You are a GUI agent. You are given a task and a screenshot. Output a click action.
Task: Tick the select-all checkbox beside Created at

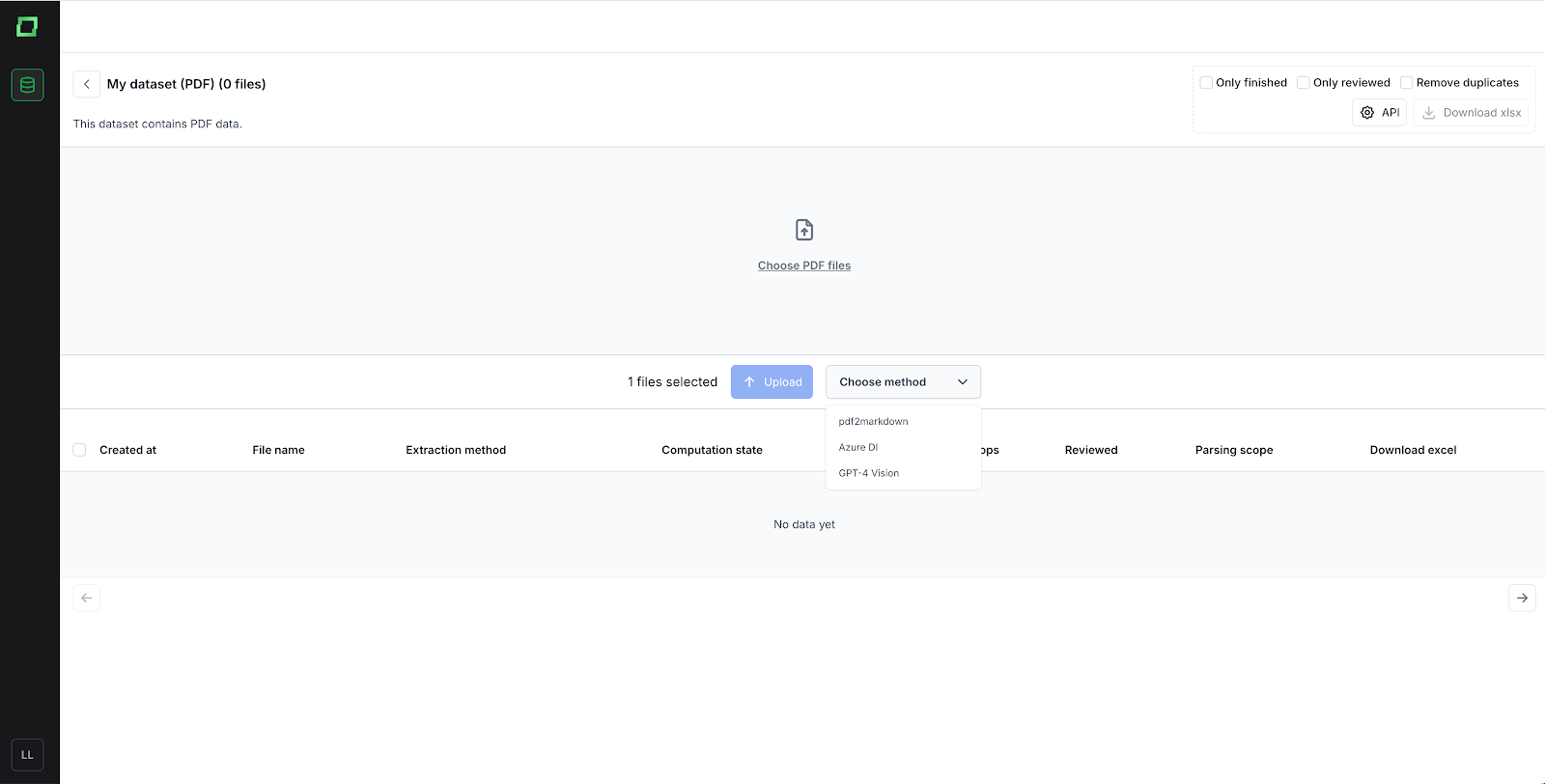(79, 450)
